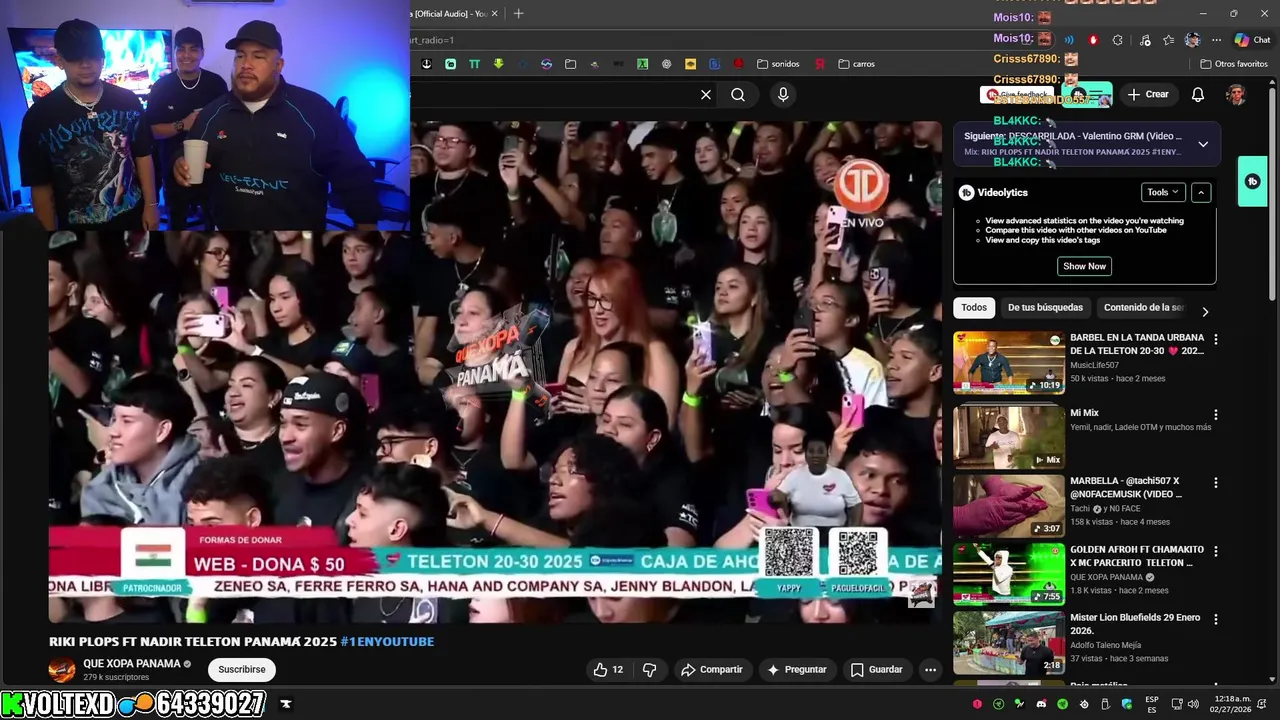1280x720 pixels.
Task: Select the Contenido de la serie chip
Action: [x=1143, y=308]
